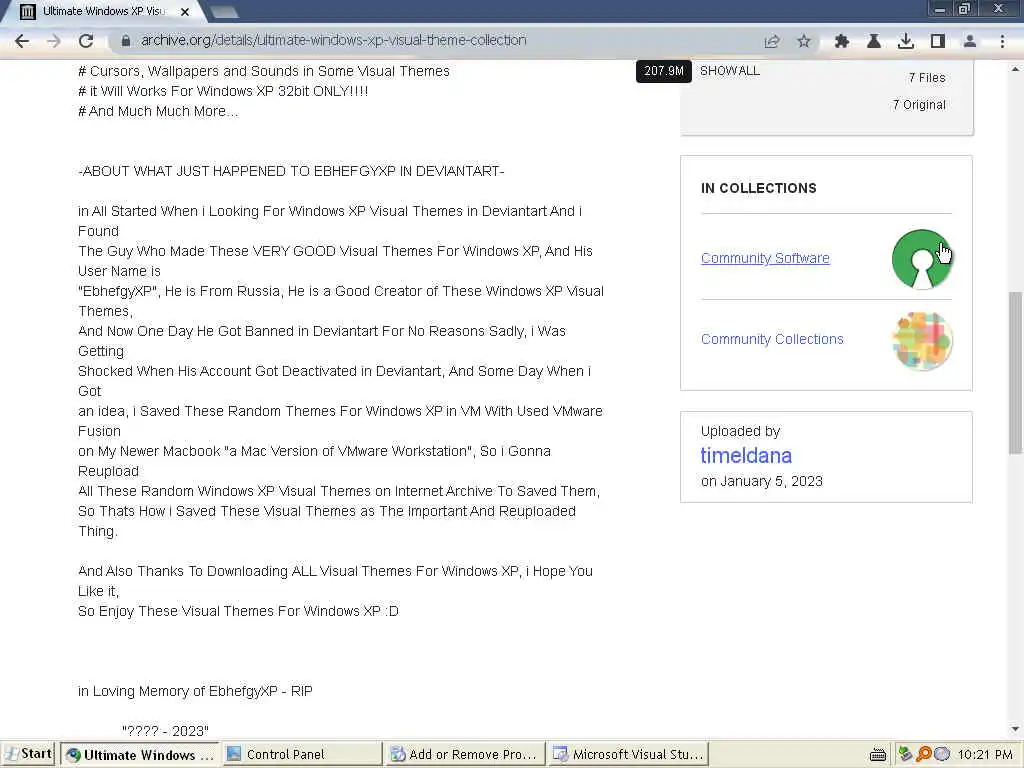Viewport: 1024px width, 768px height.
Task: Click line '# And Much Much More...'
Action: tap(158, 111)
